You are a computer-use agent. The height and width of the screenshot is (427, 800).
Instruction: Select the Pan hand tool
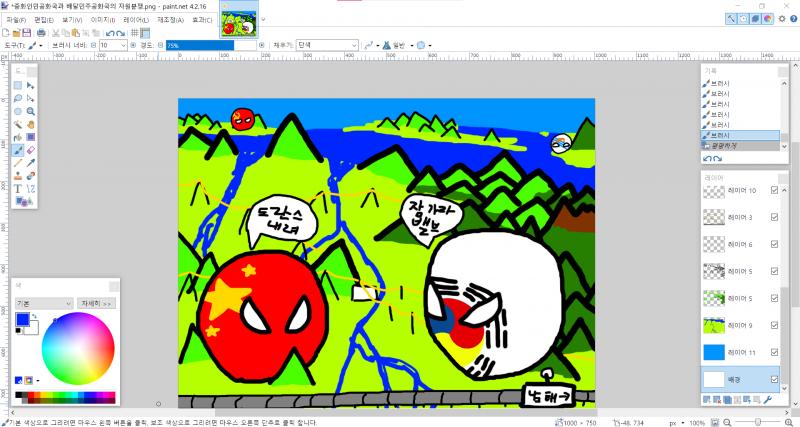tap(31, 124)
